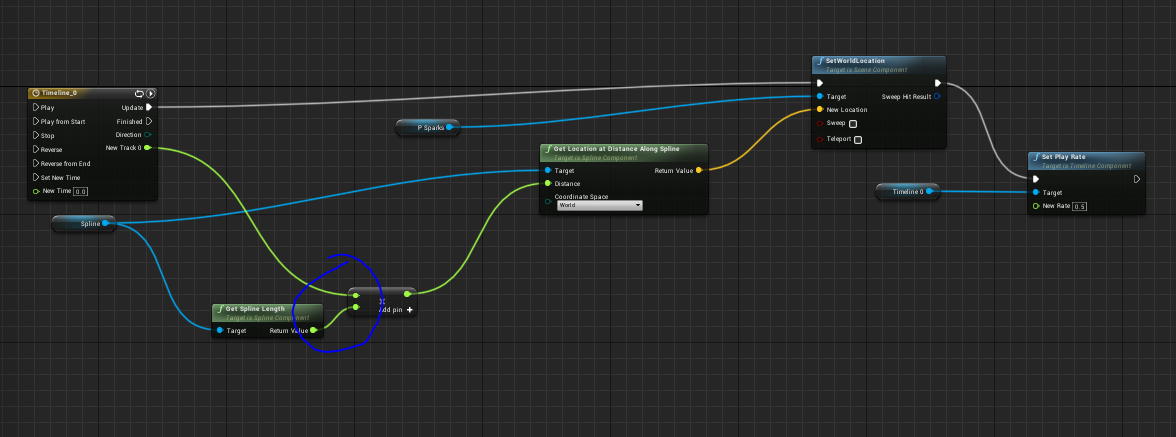Enable the Sweep checkbox on SetWorldLocation

[853, 124]
